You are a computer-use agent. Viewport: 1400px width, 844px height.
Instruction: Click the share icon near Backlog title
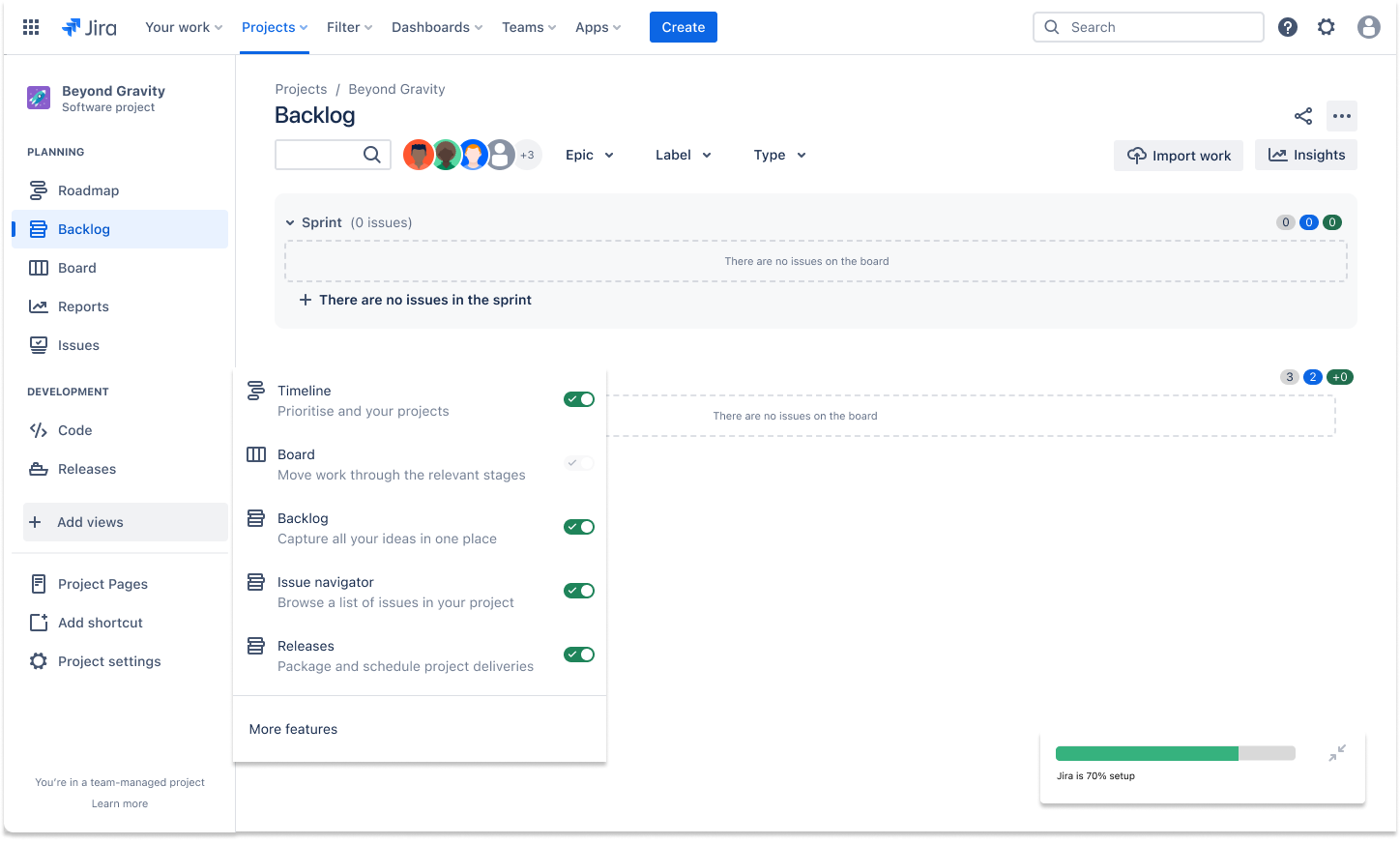[1303, 116]
